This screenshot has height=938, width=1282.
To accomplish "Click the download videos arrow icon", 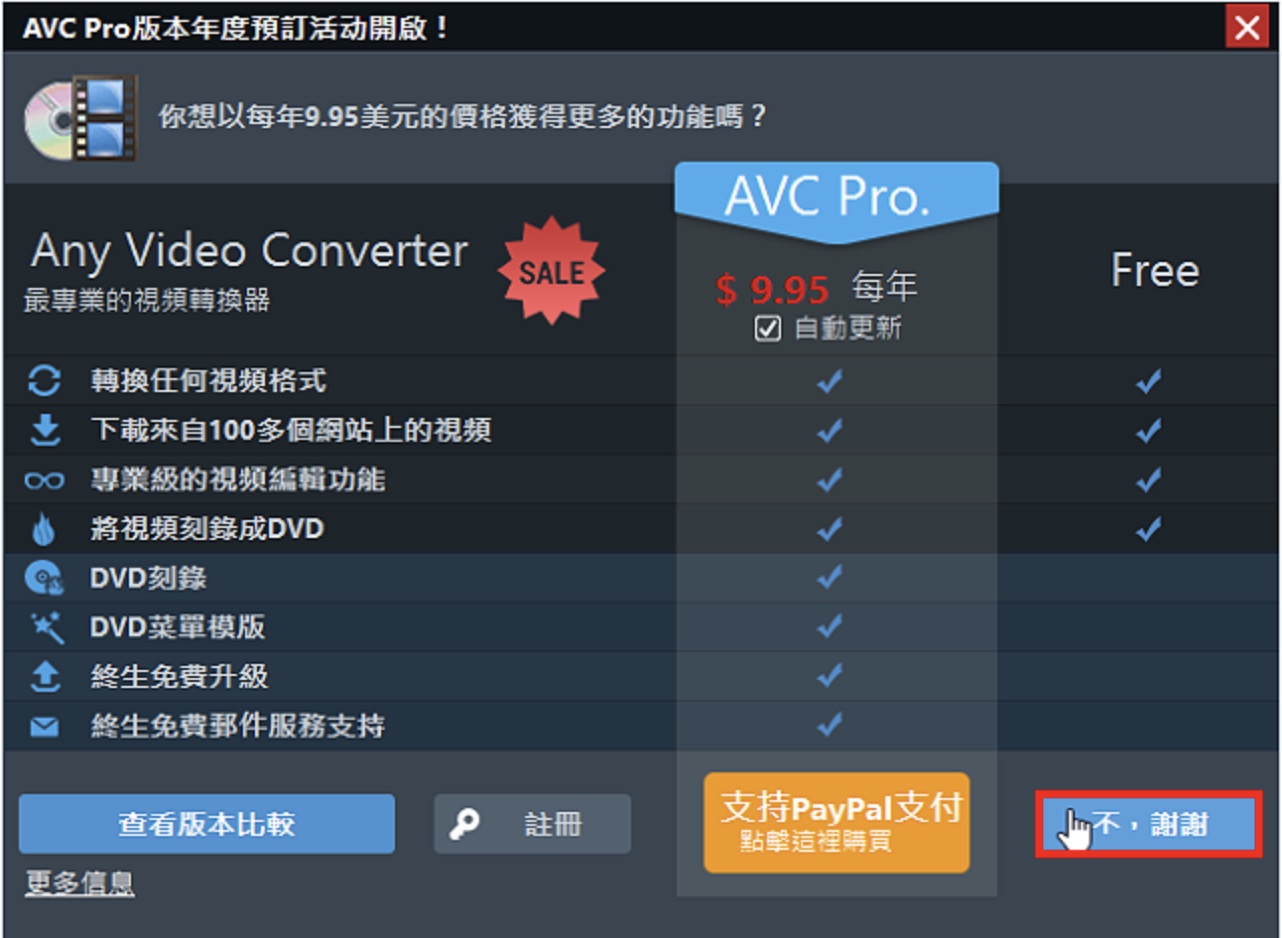I will pyautogui.click(x=44, y=430).
